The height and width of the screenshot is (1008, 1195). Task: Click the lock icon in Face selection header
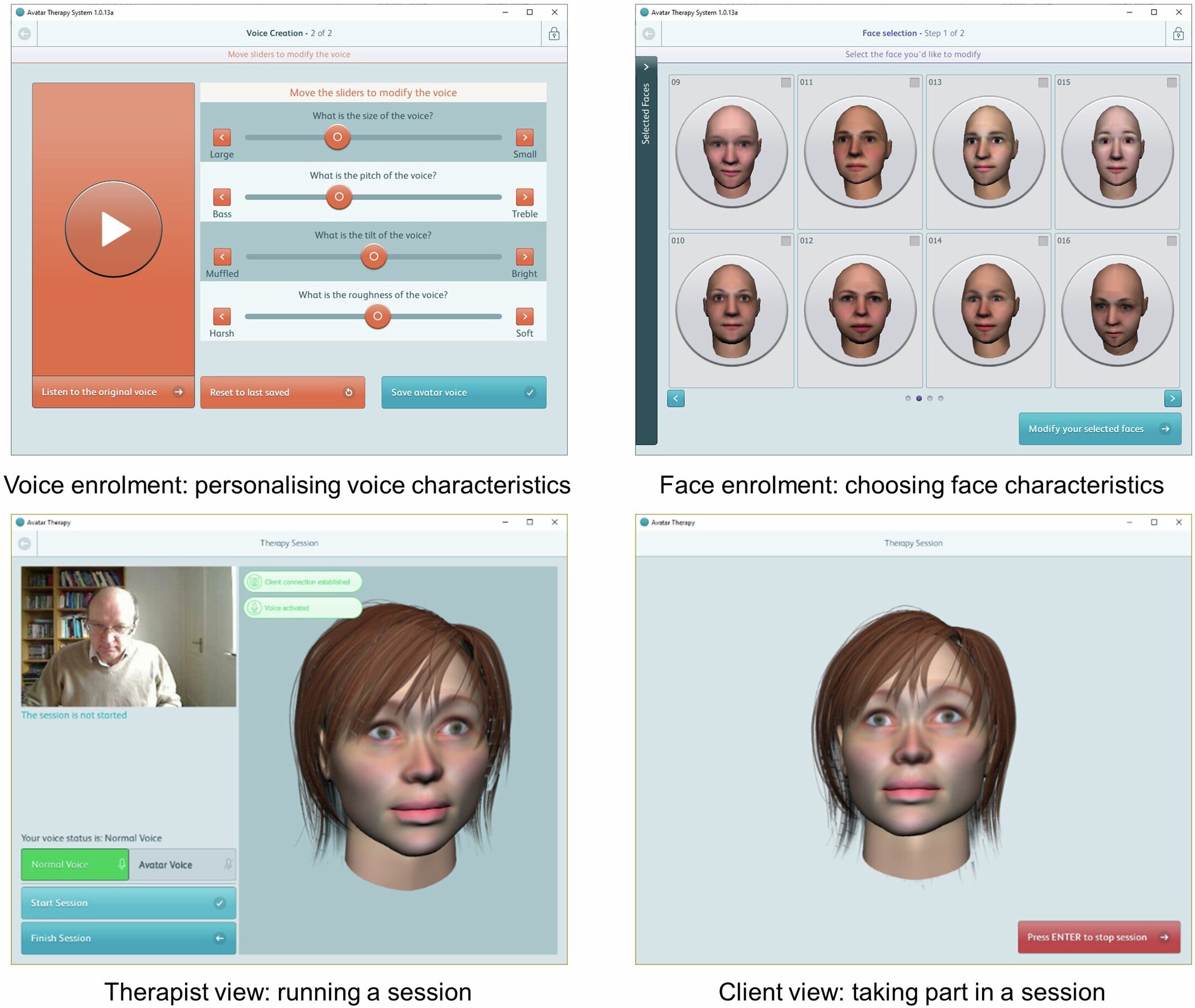(x=1178, y=33)
